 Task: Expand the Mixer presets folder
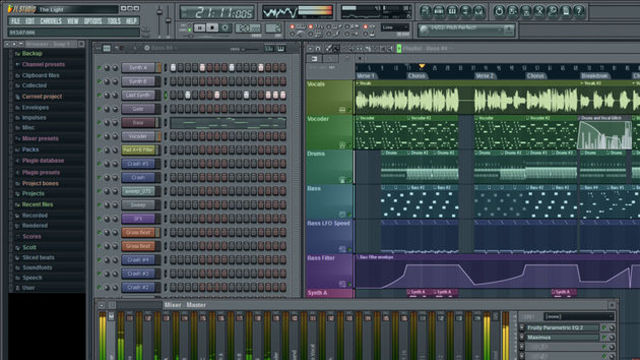tap(40, 139)
